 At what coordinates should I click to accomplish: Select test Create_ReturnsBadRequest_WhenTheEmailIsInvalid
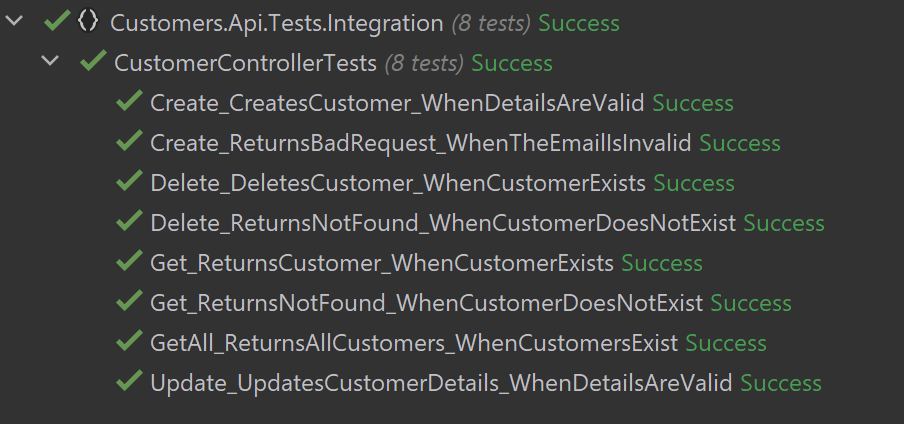tap(420, 143)
